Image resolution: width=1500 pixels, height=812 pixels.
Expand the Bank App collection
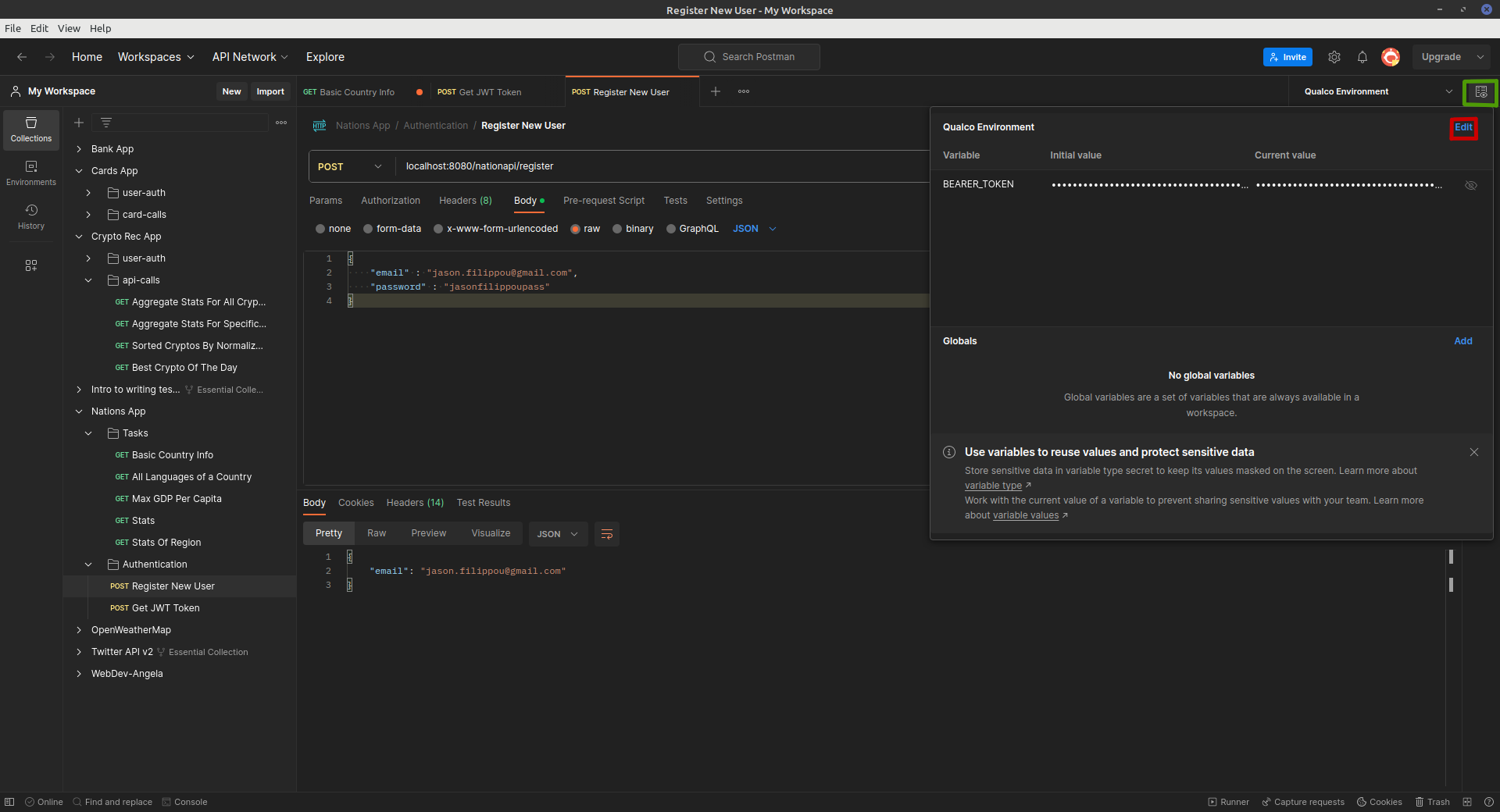tap(79, 149)
